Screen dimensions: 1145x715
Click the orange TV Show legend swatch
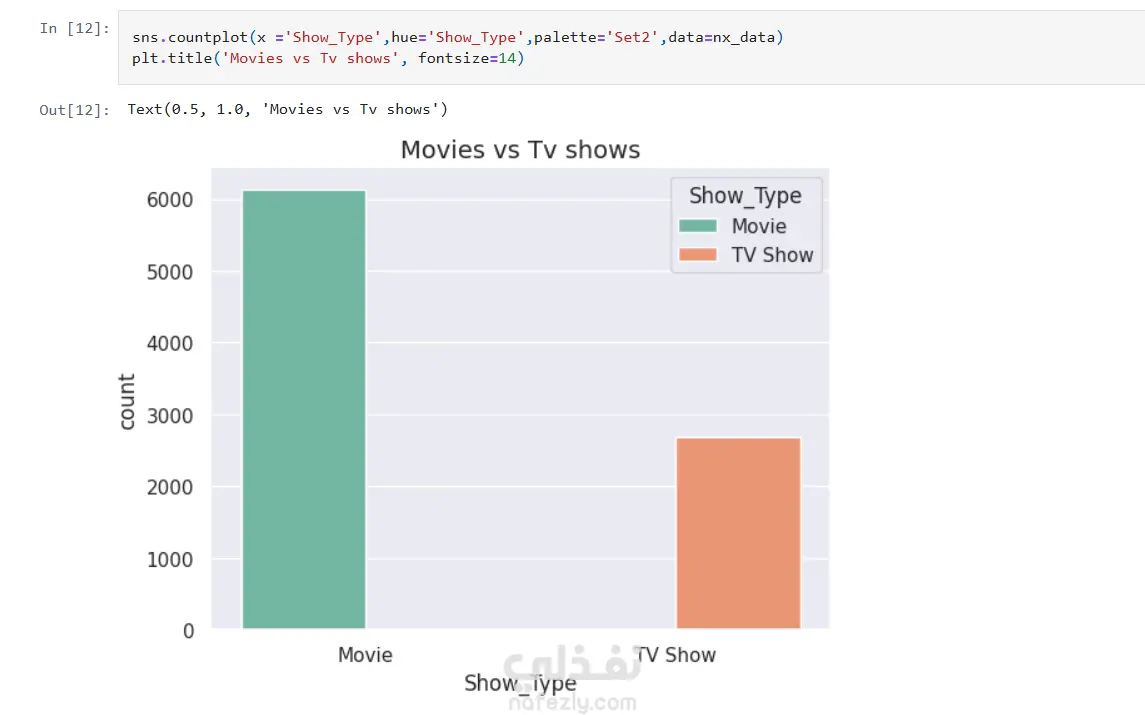click(x=699, y=255)
